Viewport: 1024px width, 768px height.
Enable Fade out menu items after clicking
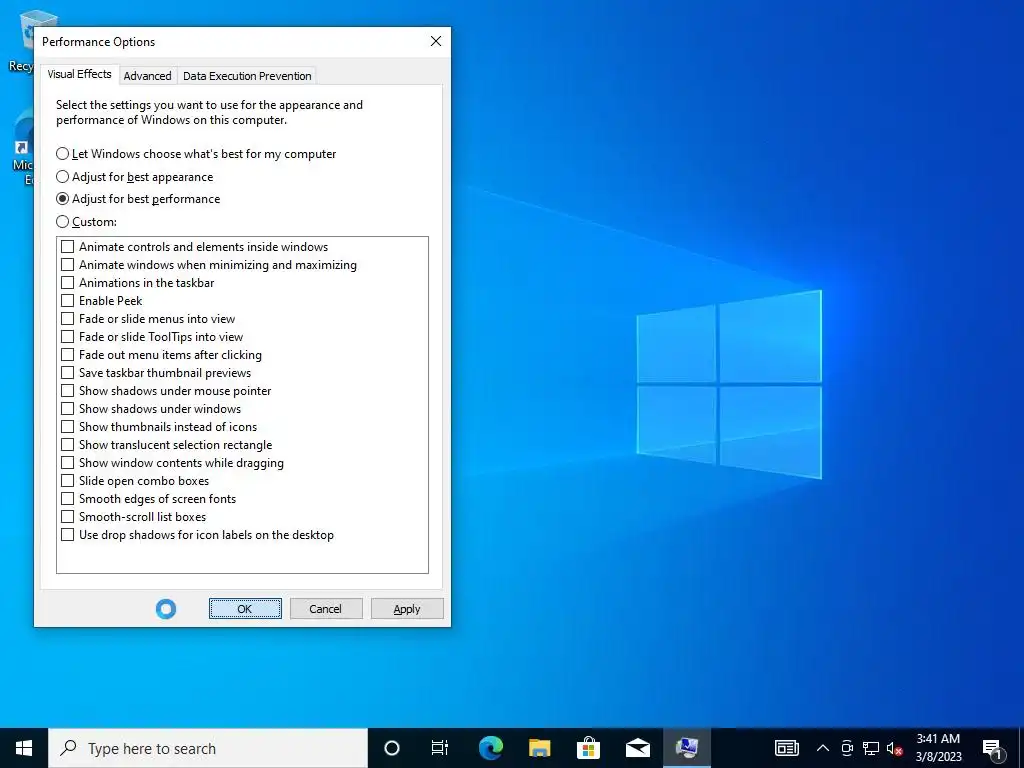[x=67, y=355]
